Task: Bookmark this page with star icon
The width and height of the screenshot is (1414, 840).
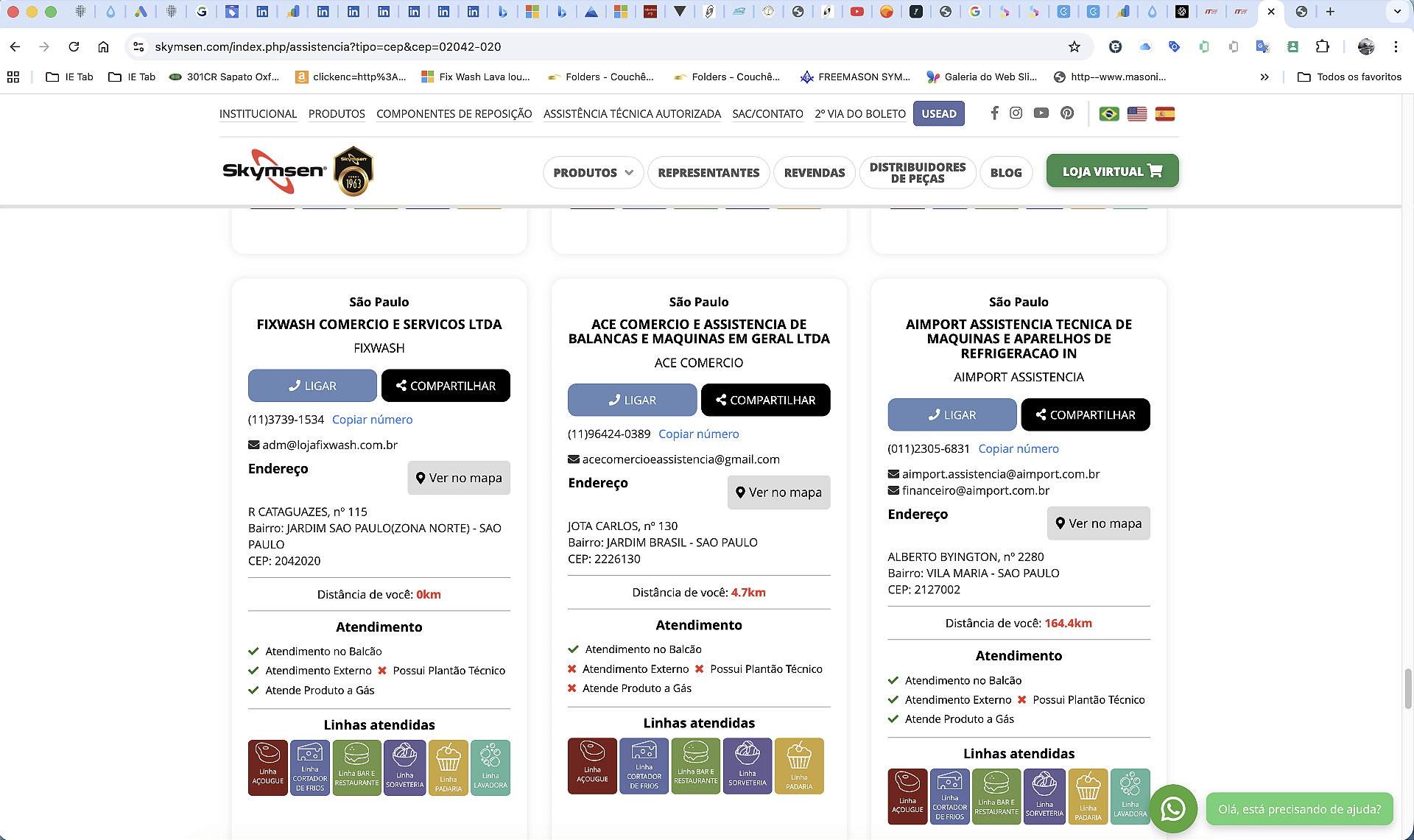Action: (x=1074, y=46)
